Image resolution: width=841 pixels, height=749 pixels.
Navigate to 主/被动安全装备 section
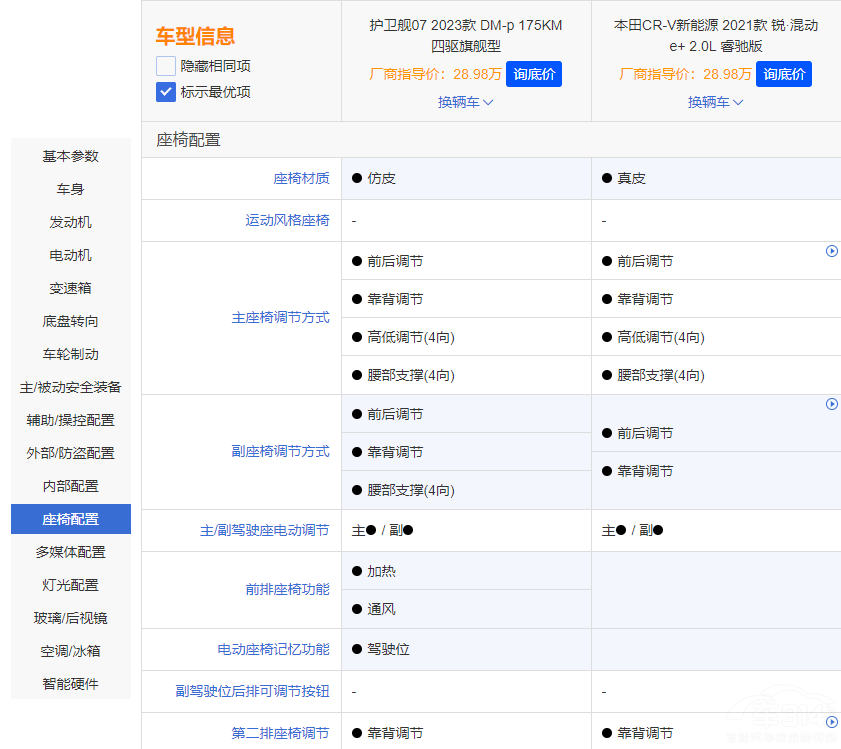pyautogui.click(x=71, y=387)
